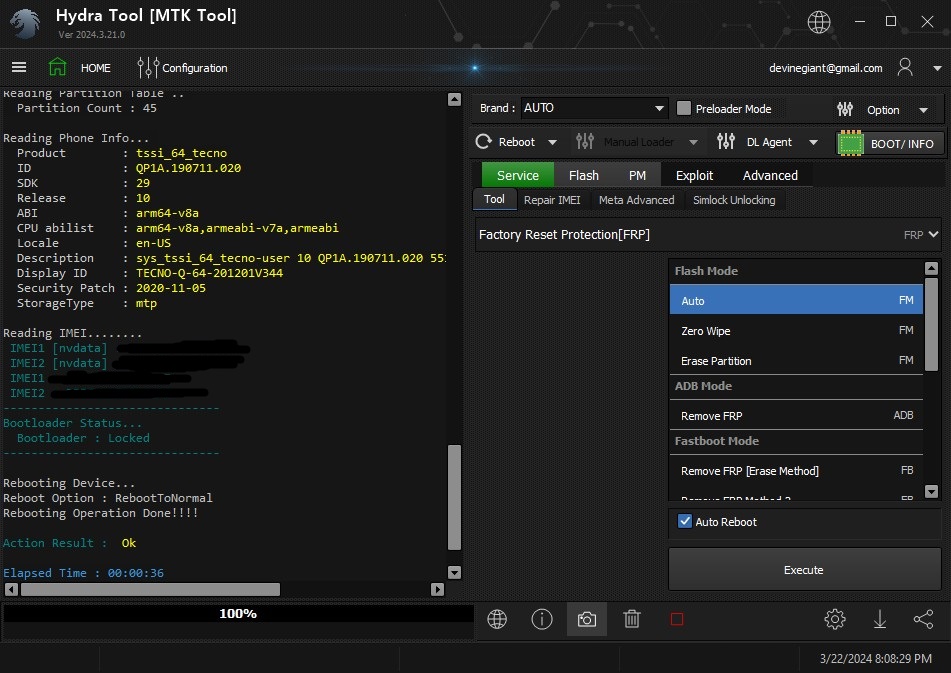Click the 100% progress bar
The width and height of the screenshot is (951, 673).
tap(238, 614)
